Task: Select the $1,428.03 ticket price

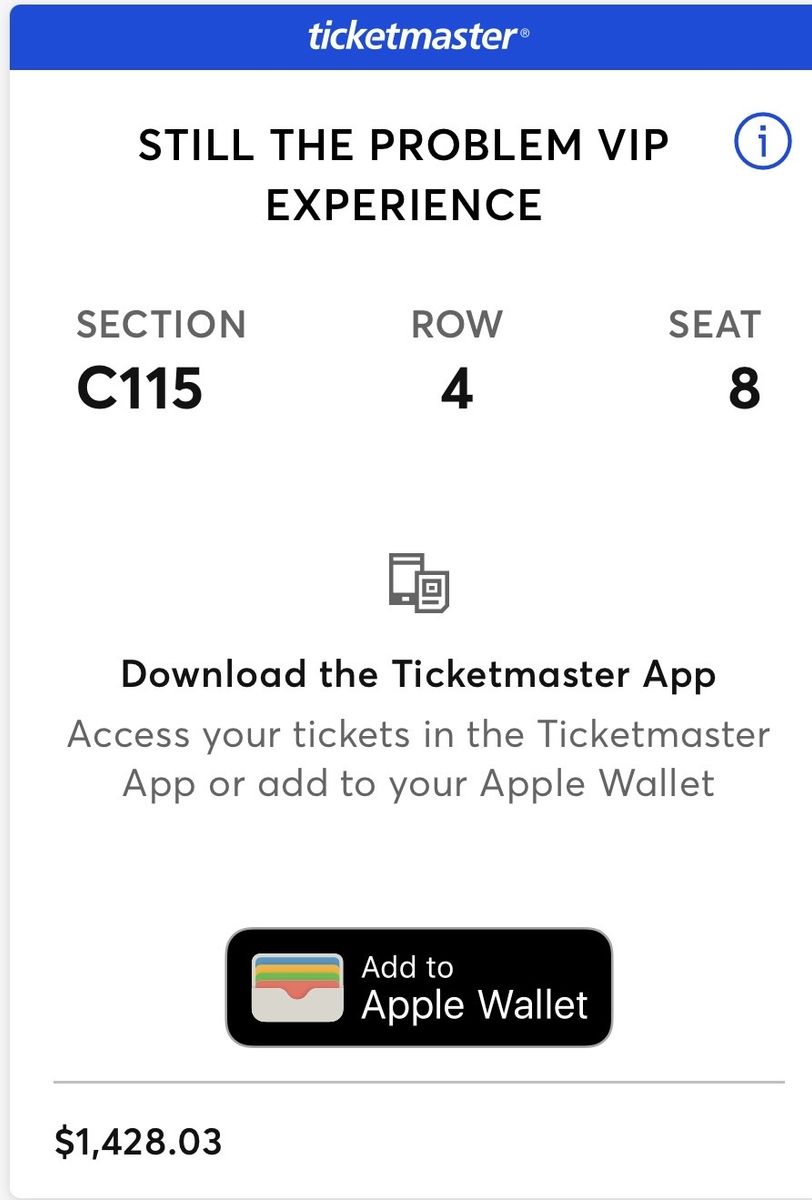Action: [x=138, y=1141]
